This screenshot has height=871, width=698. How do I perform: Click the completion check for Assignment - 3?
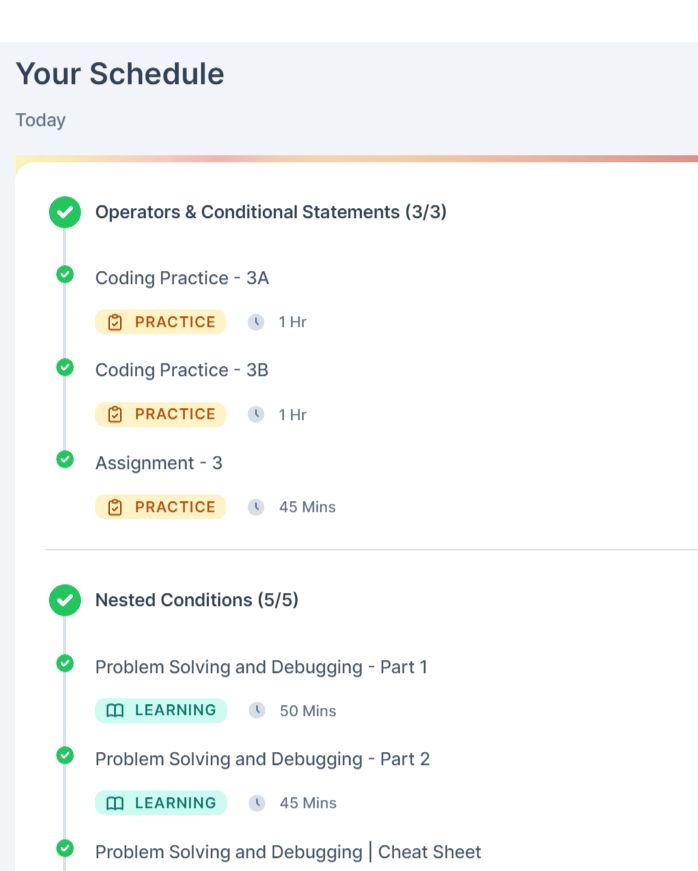click(x=65, y=459)
